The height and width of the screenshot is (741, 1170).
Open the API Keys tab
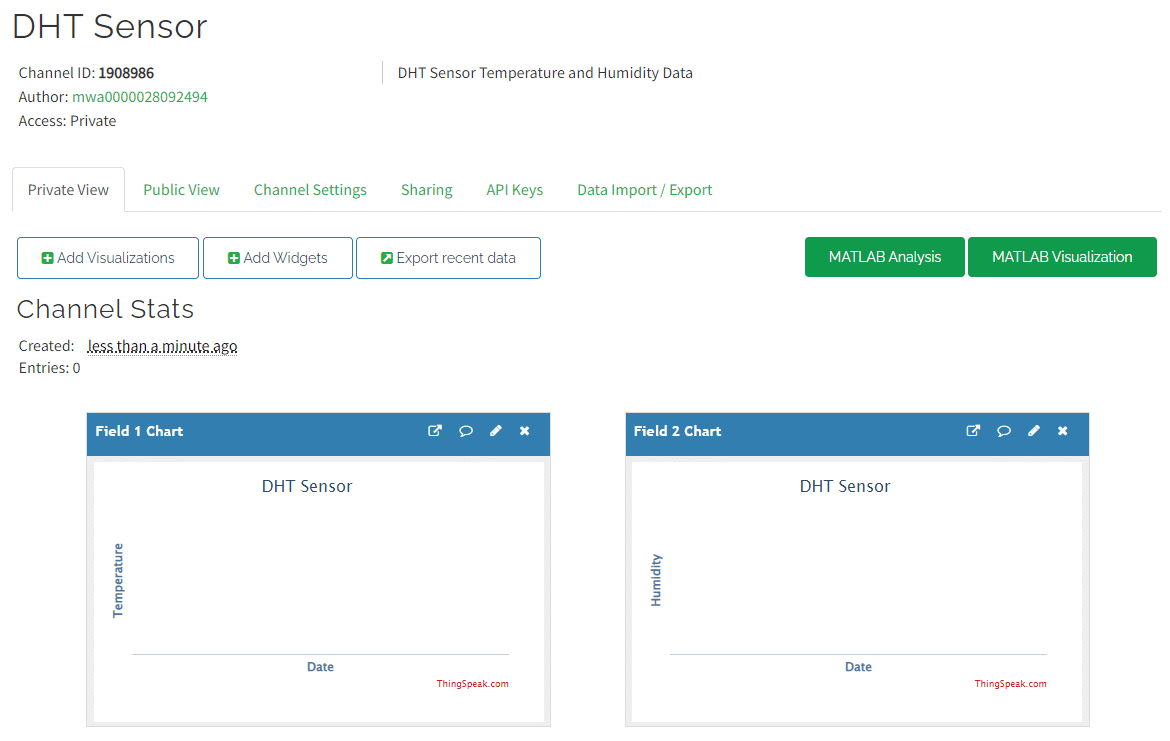[x=514, y=189]
